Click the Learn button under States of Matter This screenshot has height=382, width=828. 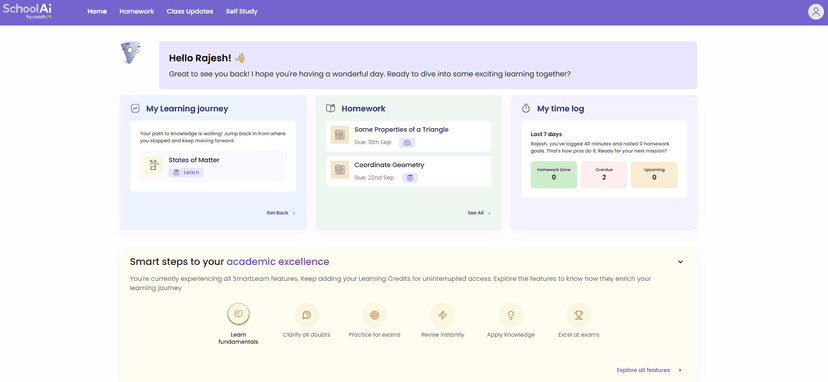click(186, 172)
